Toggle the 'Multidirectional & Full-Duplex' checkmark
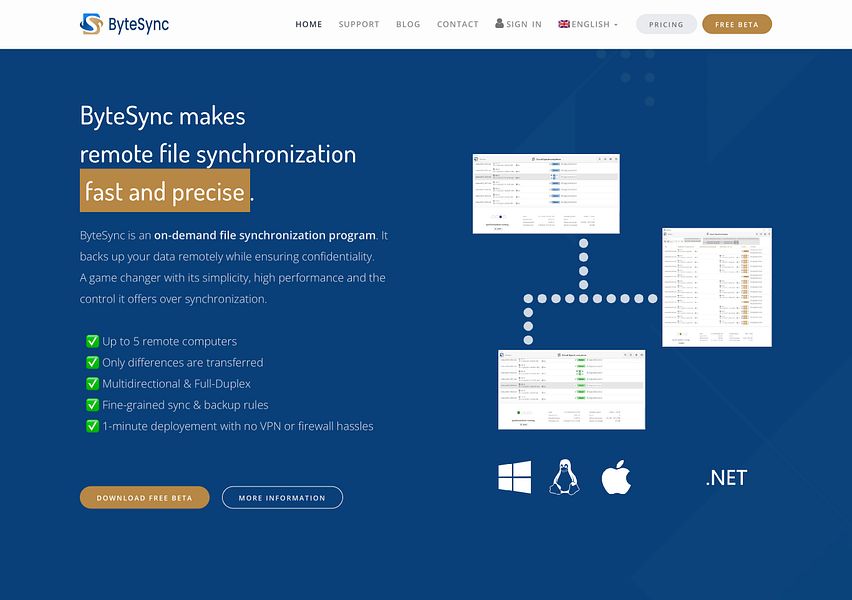Image resolution: width=852 pixels, height=600 pixels. (92, 383)
